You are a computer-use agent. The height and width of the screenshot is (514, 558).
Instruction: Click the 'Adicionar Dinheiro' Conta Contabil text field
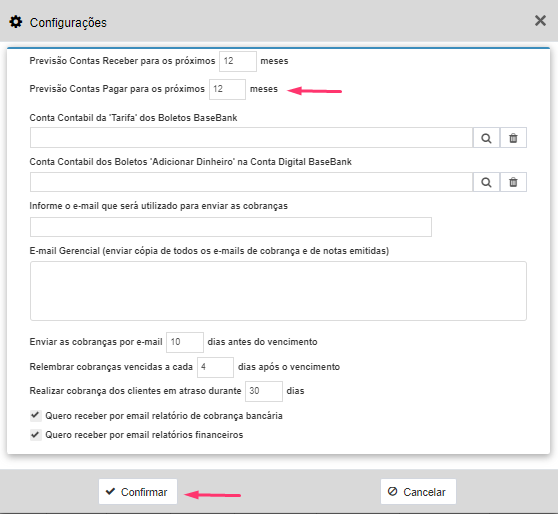(251, 182)
